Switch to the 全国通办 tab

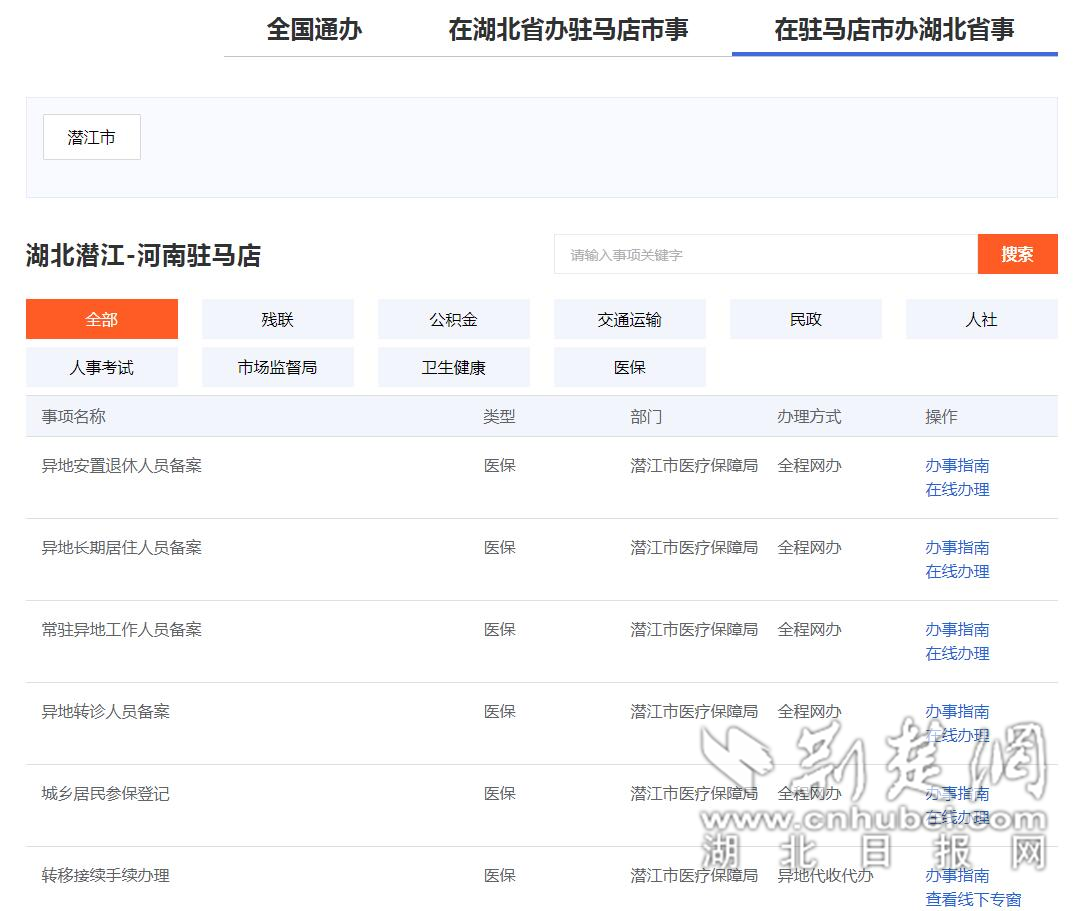314,30
